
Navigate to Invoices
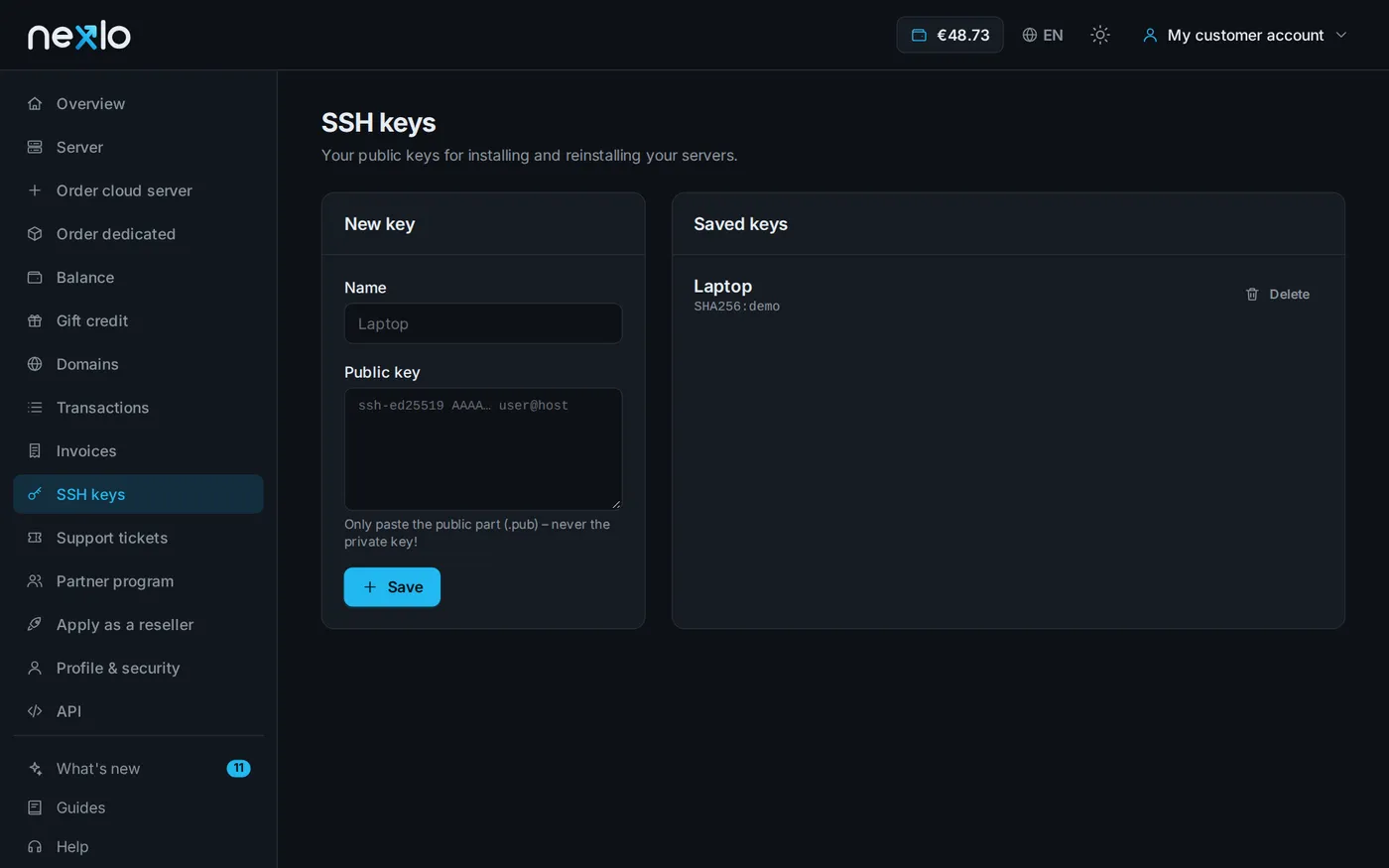click(x=138, y=451)
